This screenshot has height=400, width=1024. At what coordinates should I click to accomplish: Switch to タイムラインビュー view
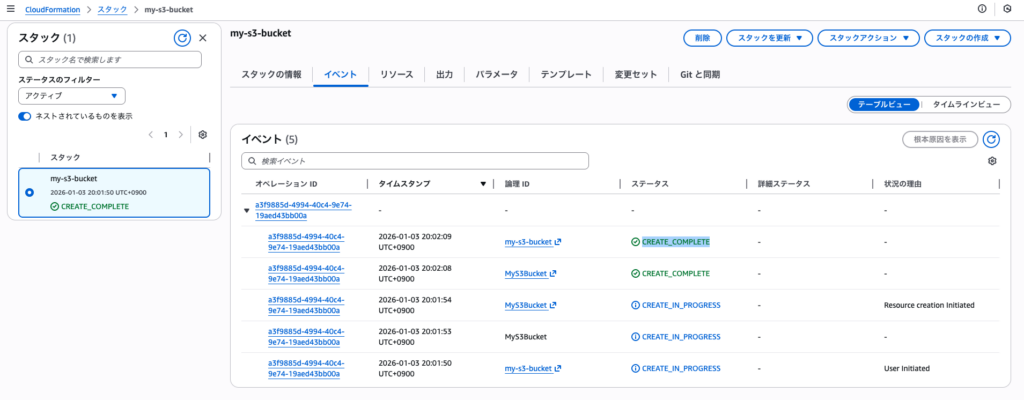pos(965,104)
